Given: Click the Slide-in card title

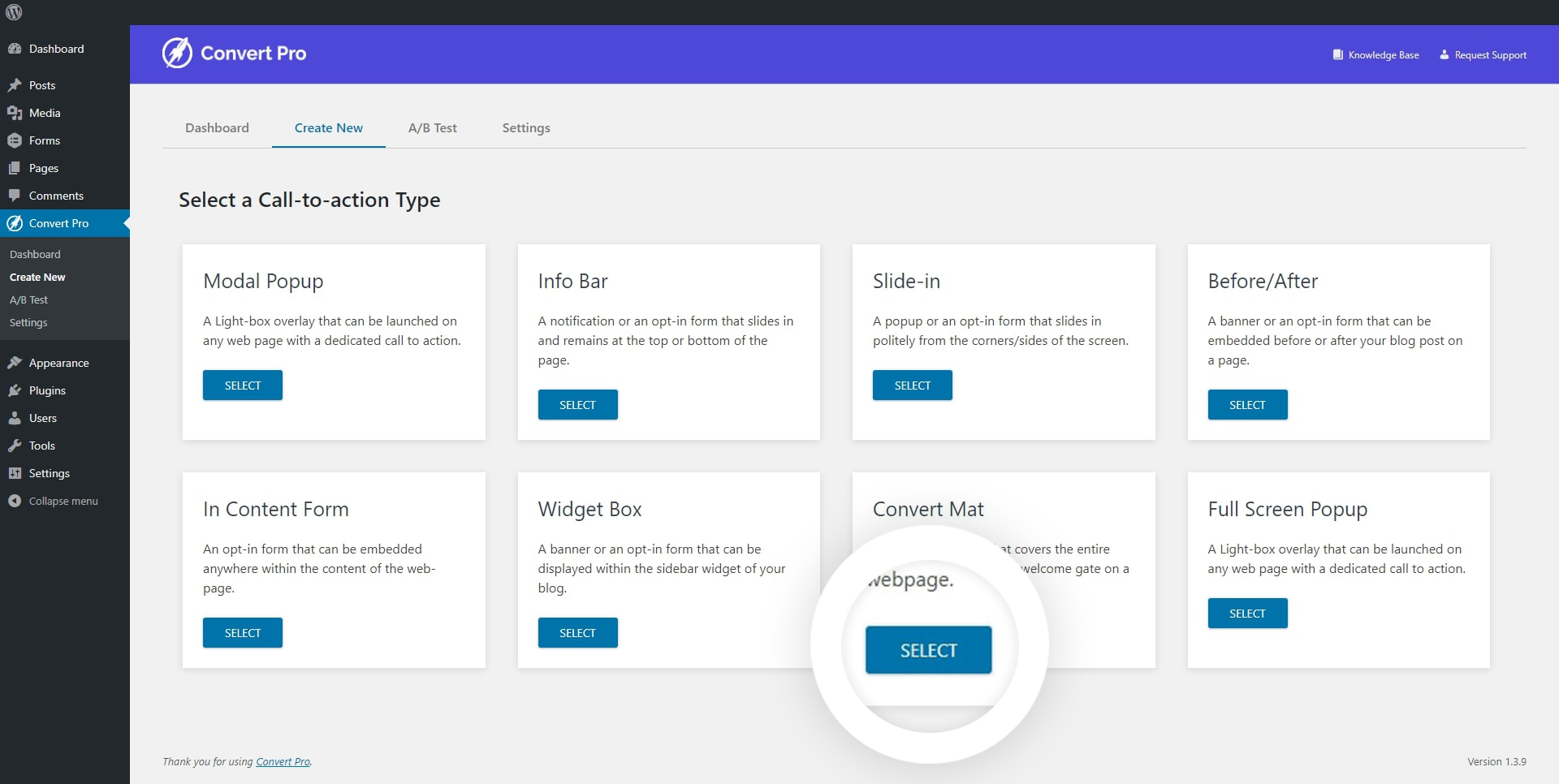Looking at the screenshot, I should pyautogui.click(x=906, y=281).
